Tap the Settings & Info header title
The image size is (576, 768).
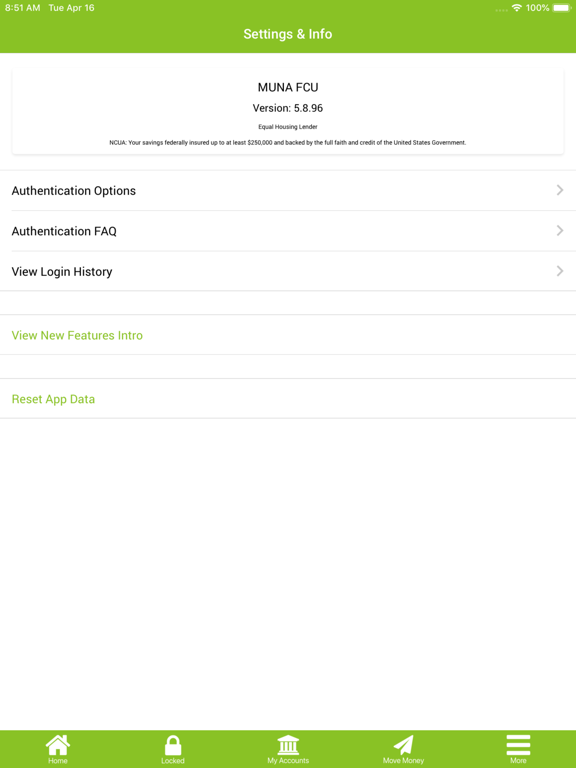tap(288, 34)
